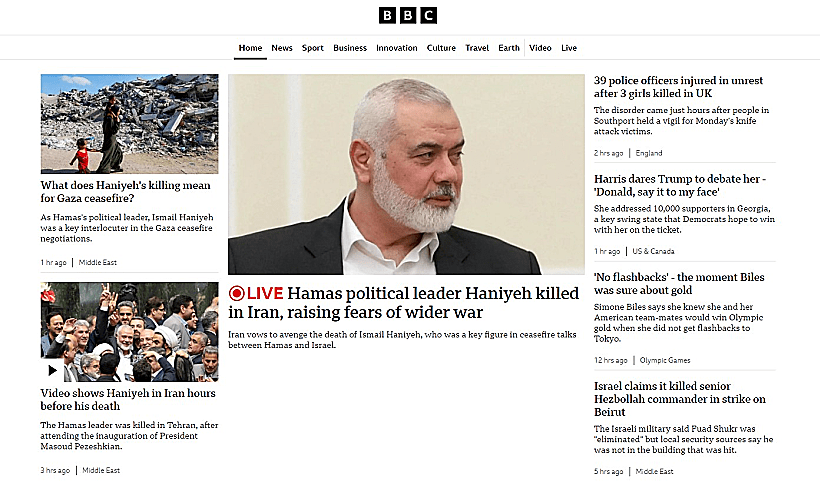This screenshot has height=494, width=820.
Task: Open the Earth section
Action: pos(509,48)
